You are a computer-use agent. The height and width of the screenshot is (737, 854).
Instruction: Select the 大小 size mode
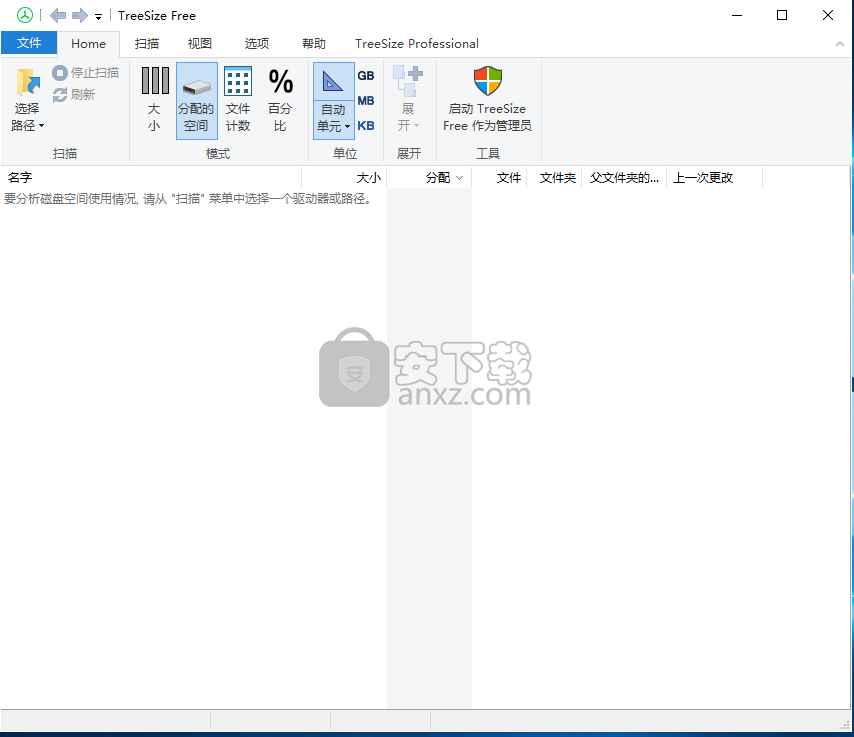[x=155, y=100]
